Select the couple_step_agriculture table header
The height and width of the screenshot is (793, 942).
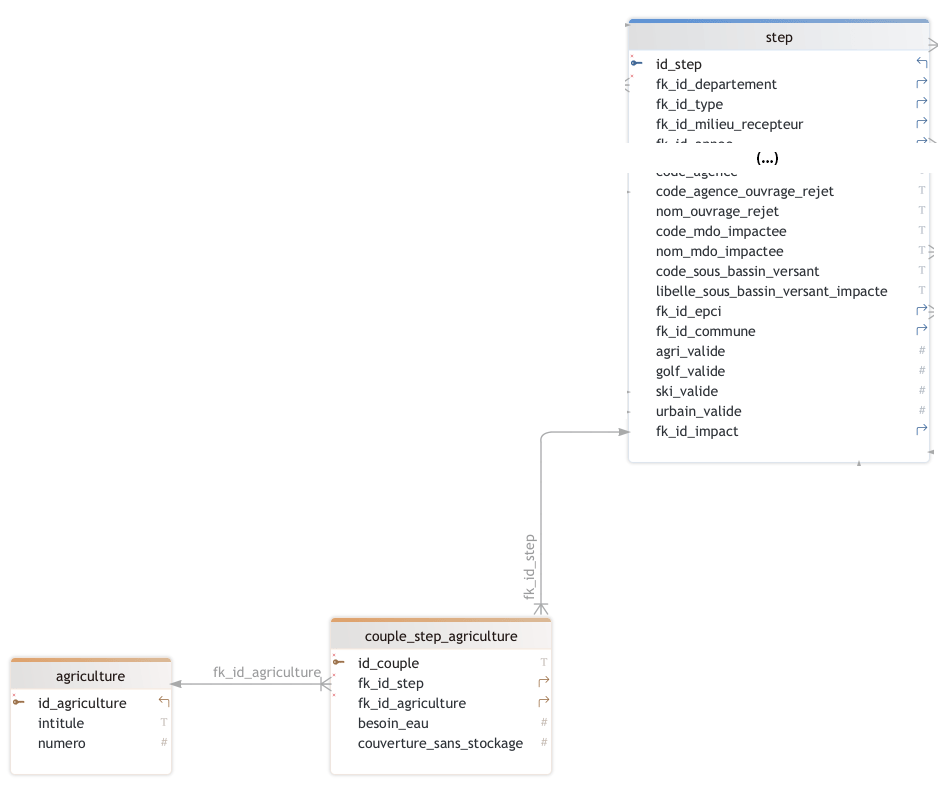pos(441,636)
